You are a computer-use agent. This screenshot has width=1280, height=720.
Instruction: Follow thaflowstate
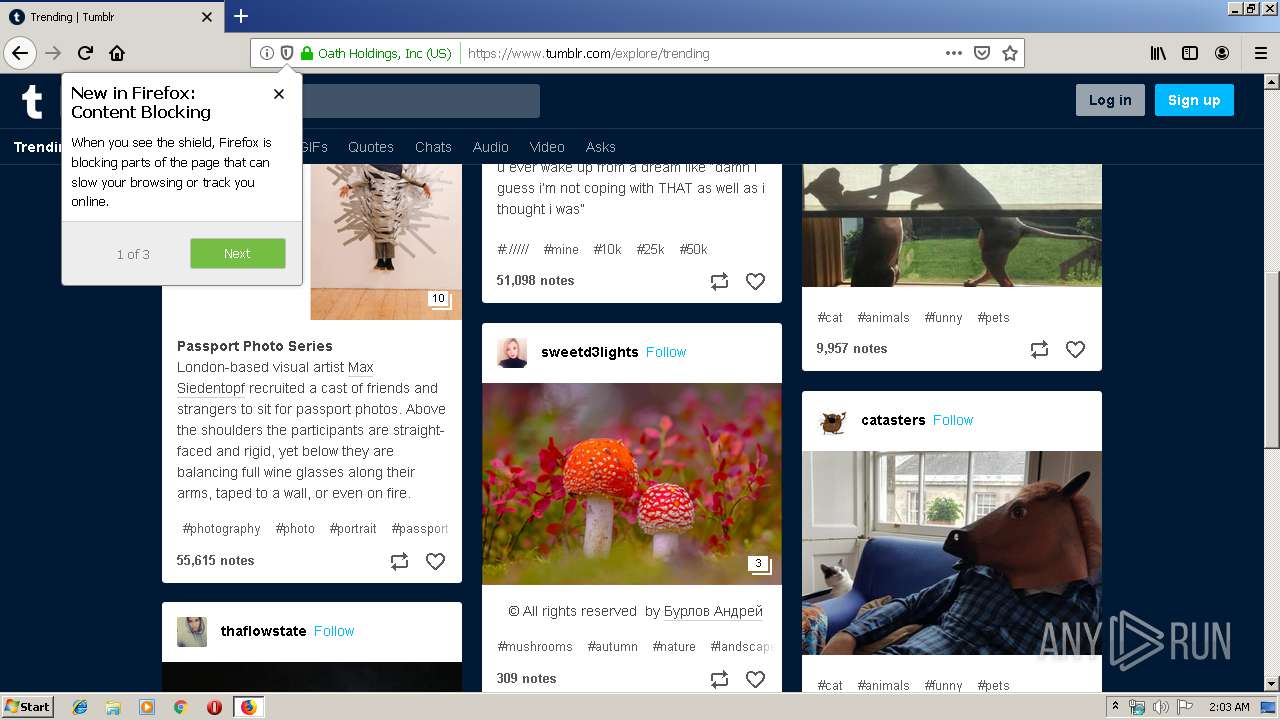334,631
